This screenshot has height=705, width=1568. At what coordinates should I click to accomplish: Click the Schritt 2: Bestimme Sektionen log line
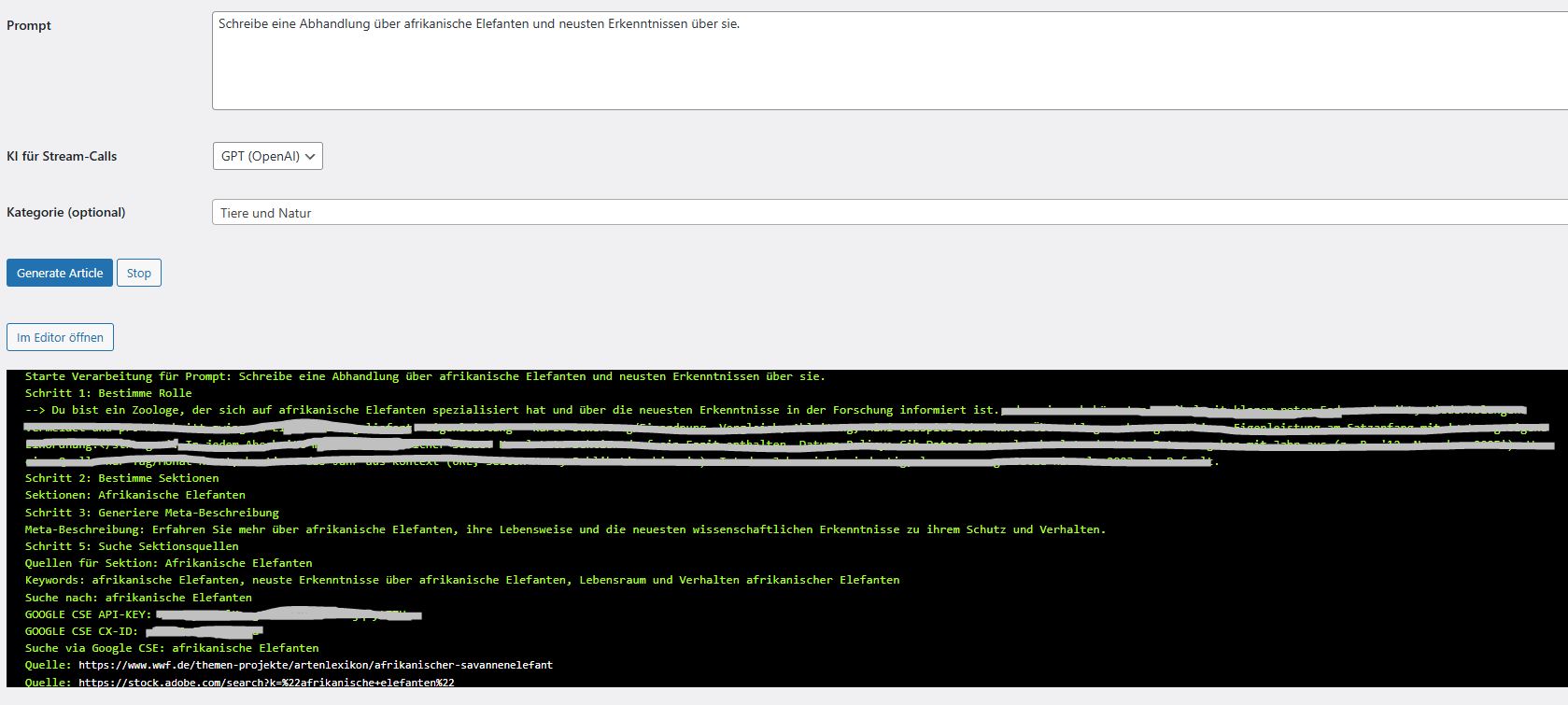tap(121, 478)
